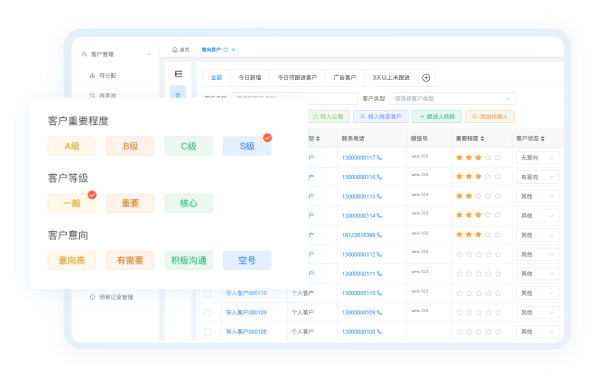Click the 转入线索客户 button
The image size is (603, 384).
tap(381, 116)
